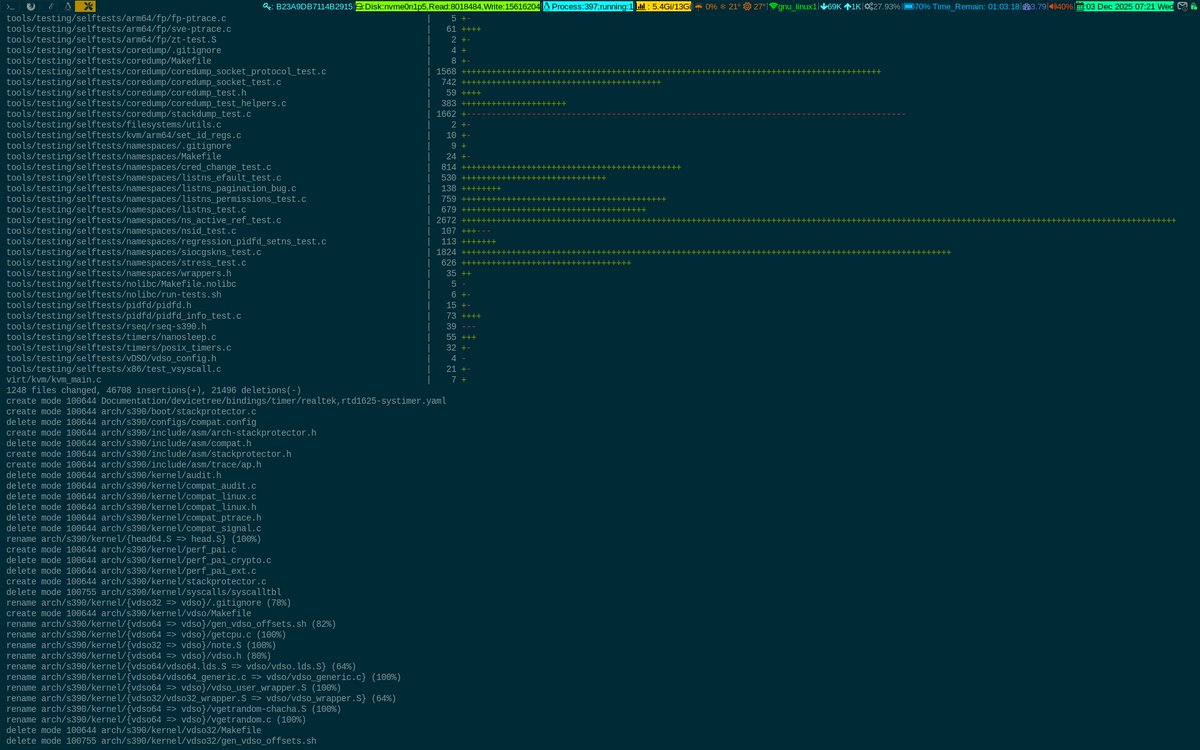Click the 27.93% CPU gear indicator
The height and width of the screenshot is (750, 1200).
click(x=882, y=6)
